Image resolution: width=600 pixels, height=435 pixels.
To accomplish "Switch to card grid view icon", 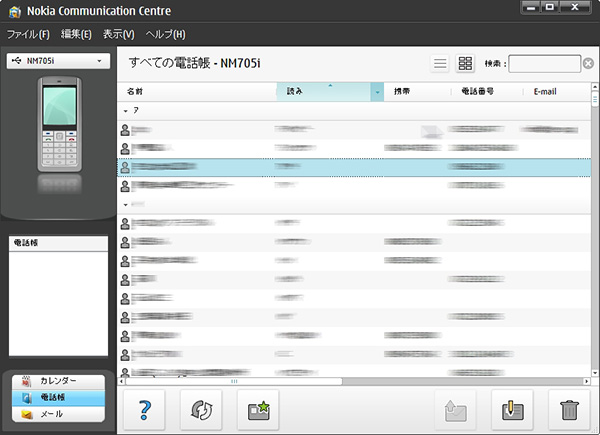I will coord(465,63).
